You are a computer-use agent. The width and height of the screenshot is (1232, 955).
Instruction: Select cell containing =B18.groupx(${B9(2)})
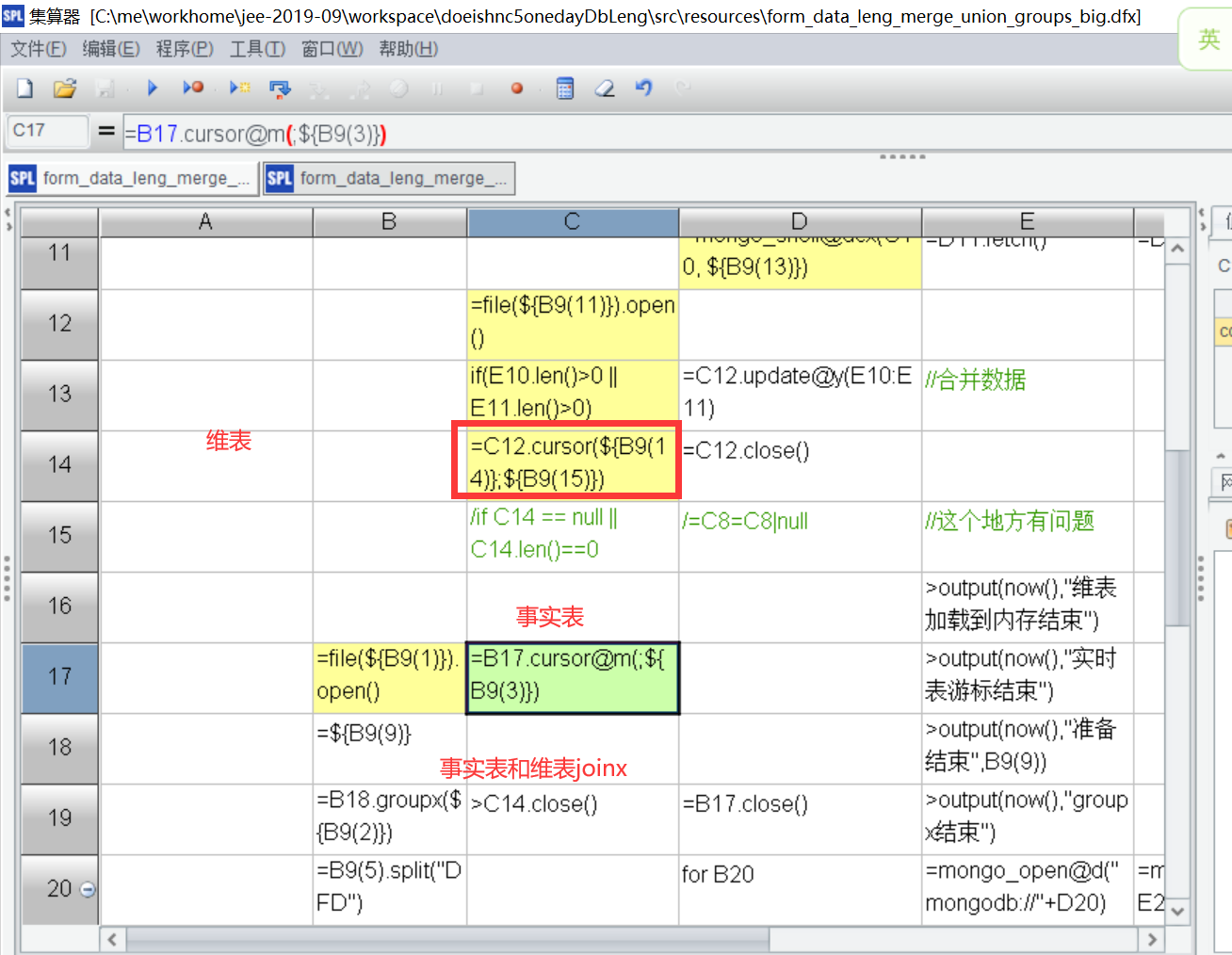389,818
